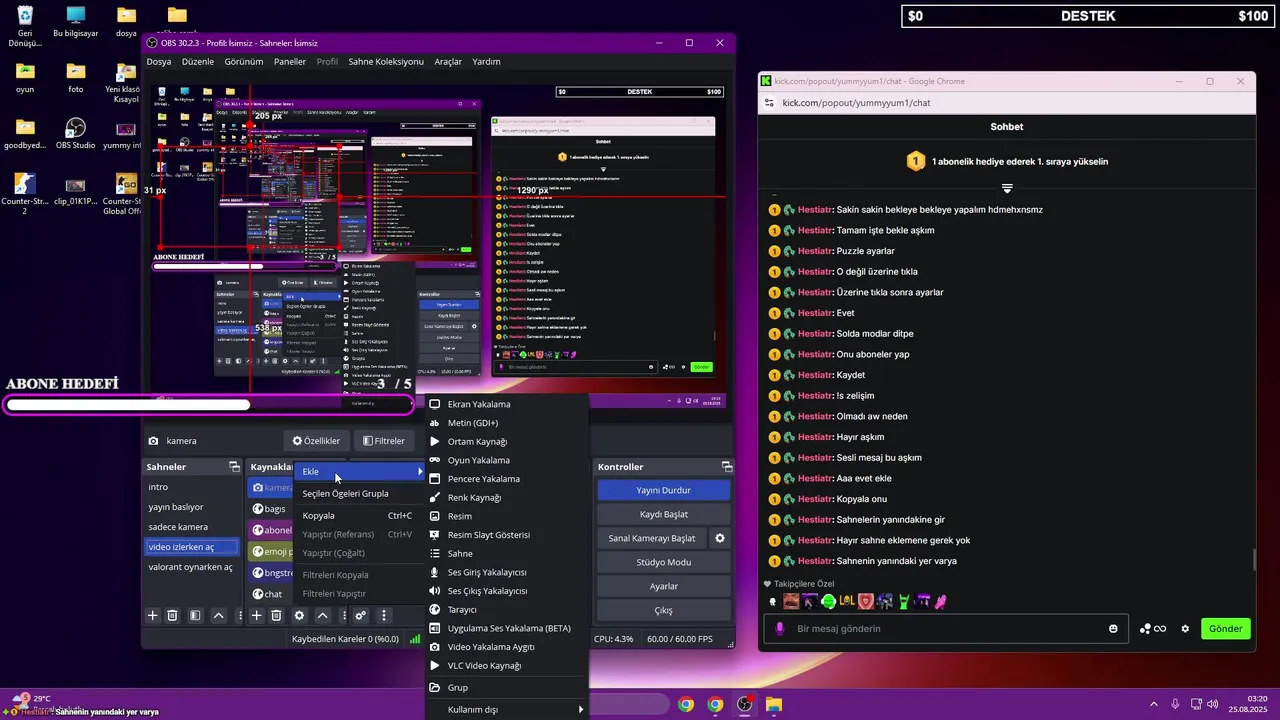The width and height of the screenshot is (1280, 720).
Task: Select the intro scene
Action: pyautogui.click(x=192, y=487)
